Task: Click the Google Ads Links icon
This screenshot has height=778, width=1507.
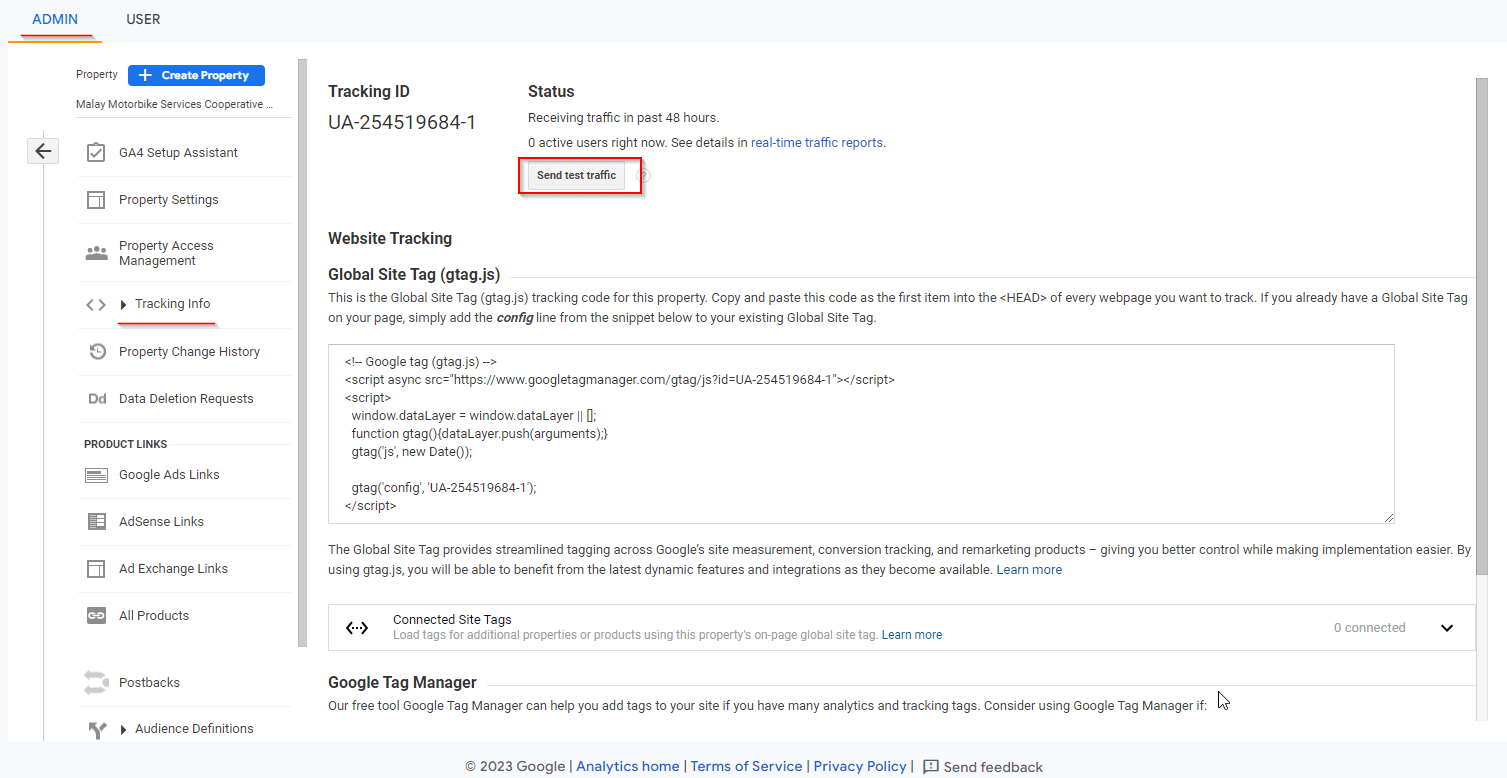Action: (x=96, y=475)
